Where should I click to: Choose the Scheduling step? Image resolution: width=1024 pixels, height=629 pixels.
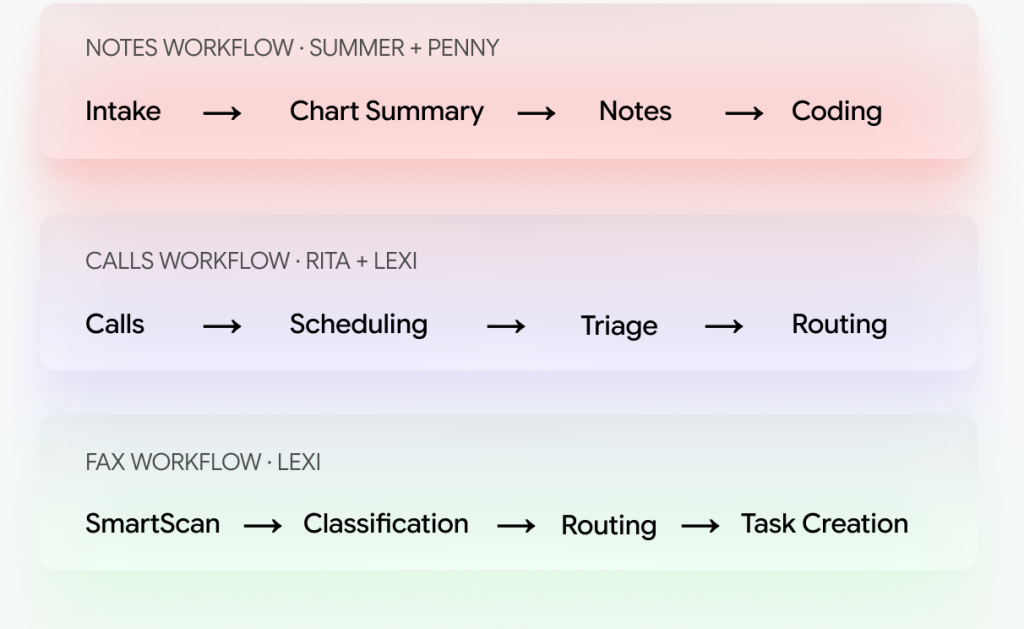(358, 324)
